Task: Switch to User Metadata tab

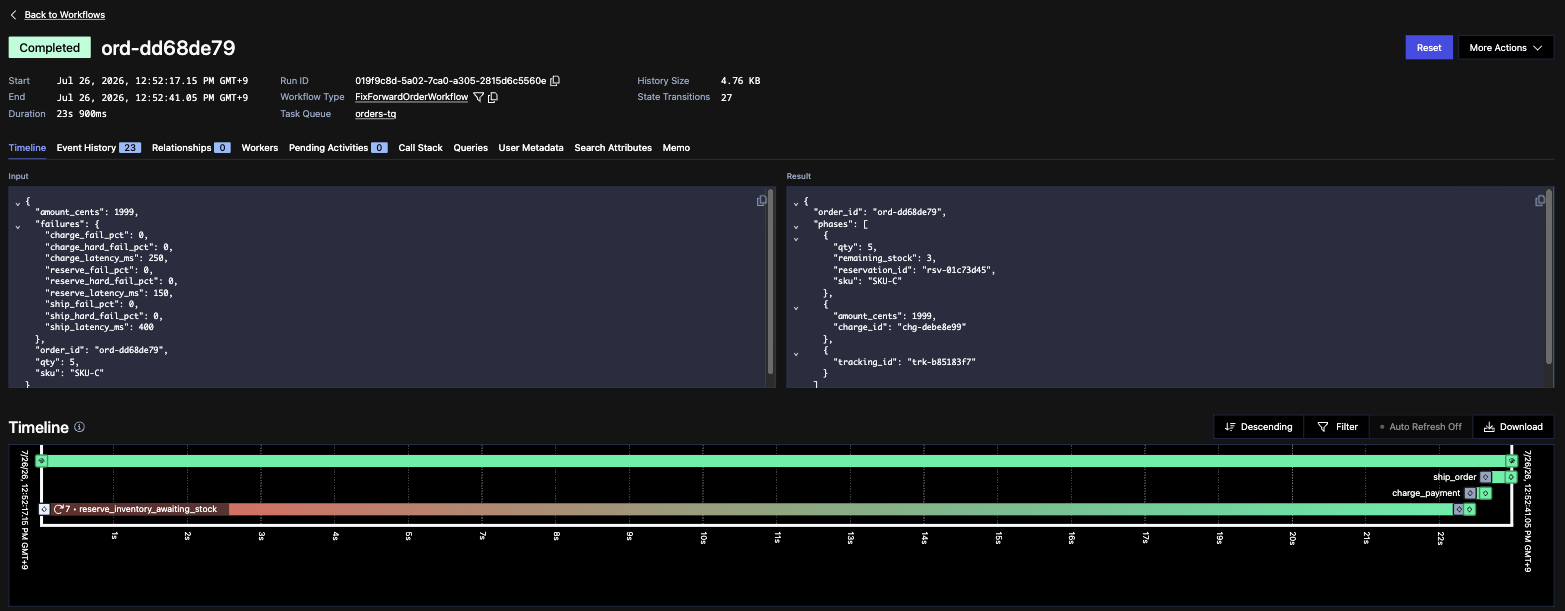Action: 531,148
